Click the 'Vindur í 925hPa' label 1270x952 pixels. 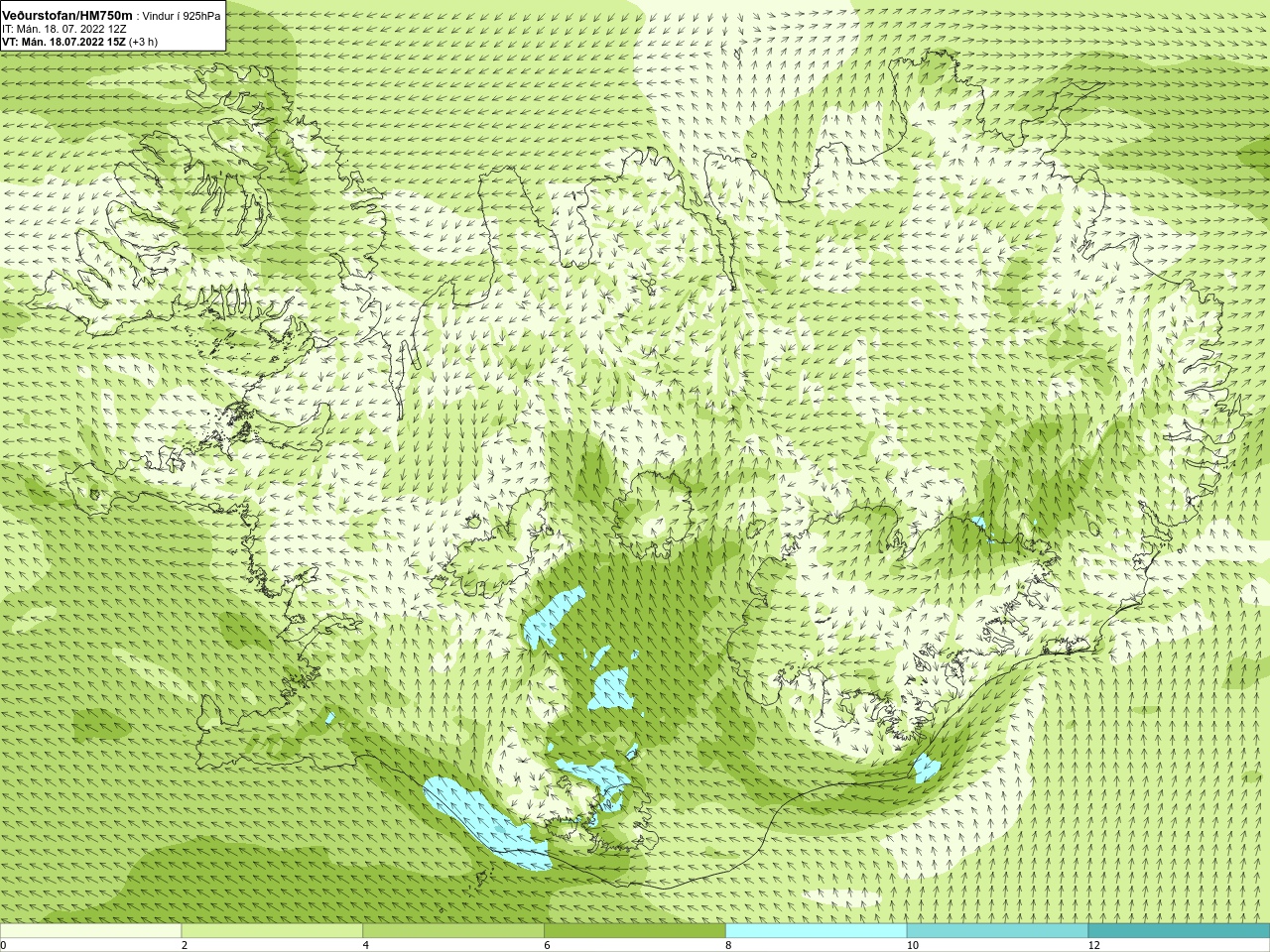pos(182,16)
